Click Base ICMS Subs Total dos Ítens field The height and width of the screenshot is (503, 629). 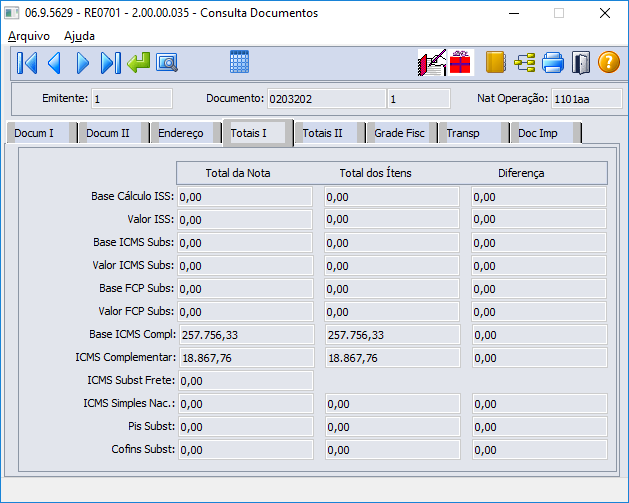[x=392, y=243]
